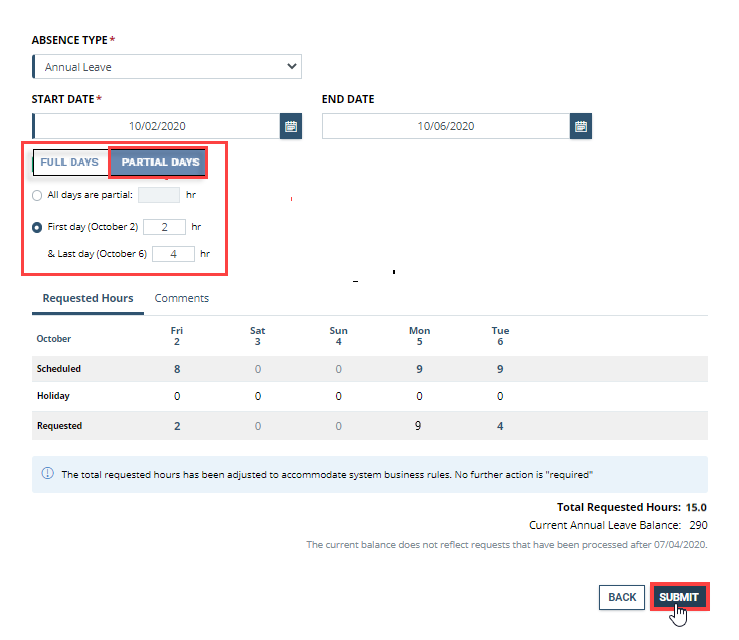Click the 'Sun 4' column header
Viewport: 739px width, 640px height.
coord(338,336)
